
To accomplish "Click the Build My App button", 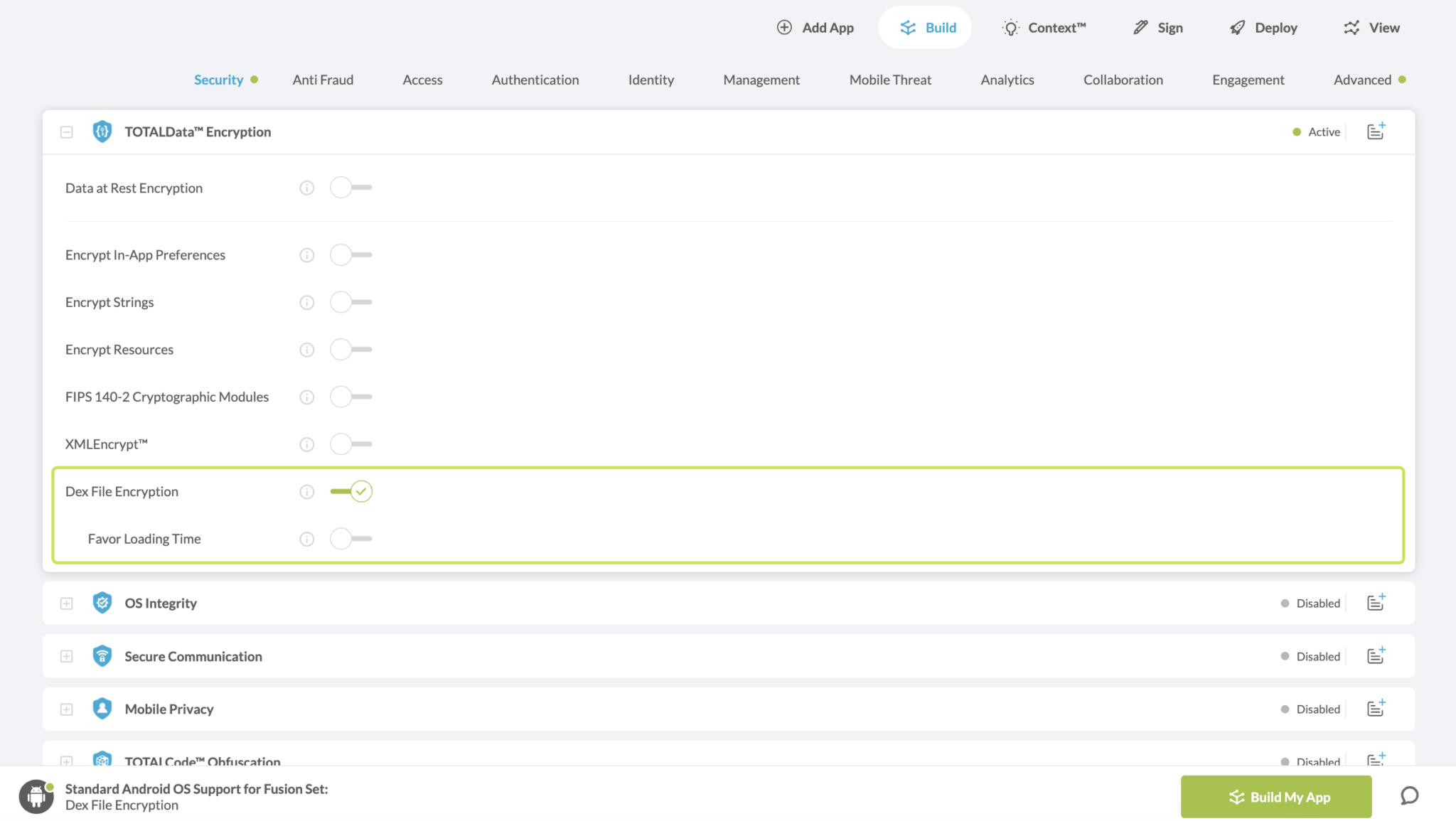I will click(1275, 796).
